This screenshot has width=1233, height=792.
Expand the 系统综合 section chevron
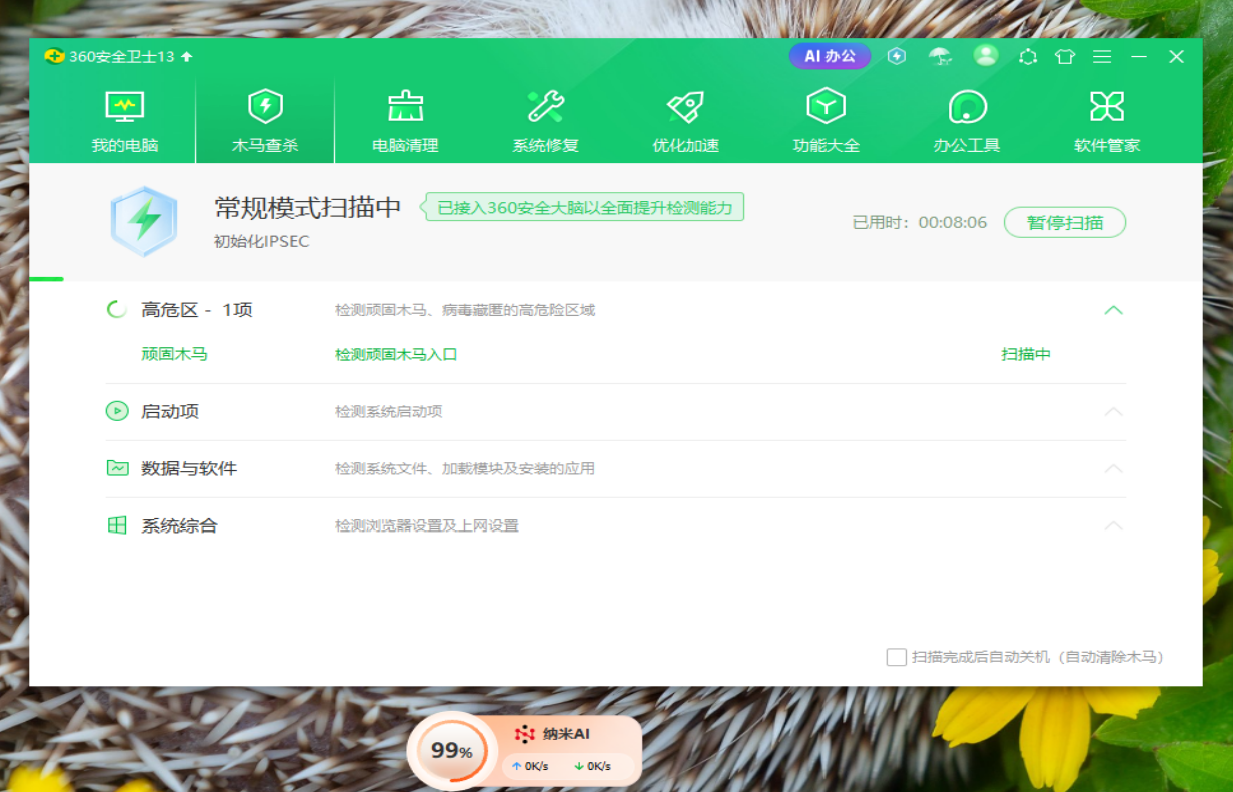pos(1113,525)
